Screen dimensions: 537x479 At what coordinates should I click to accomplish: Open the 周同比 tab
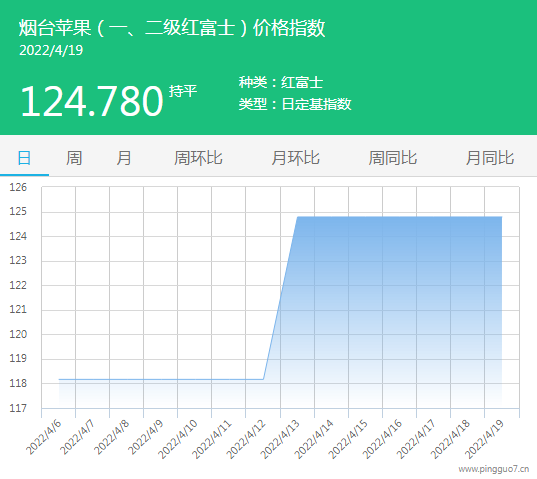(393, 158)
